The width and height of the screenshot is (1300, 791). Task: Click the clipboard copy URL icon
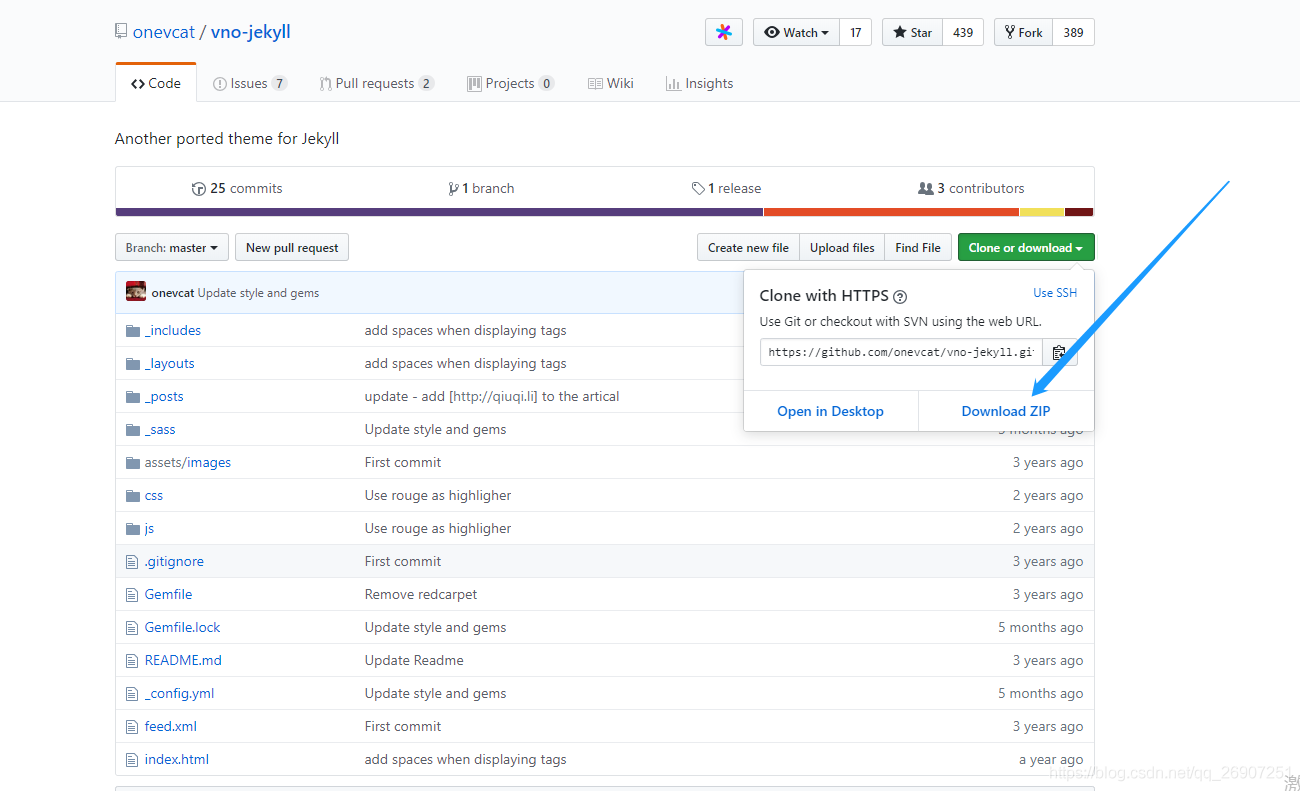point(1059,352)
